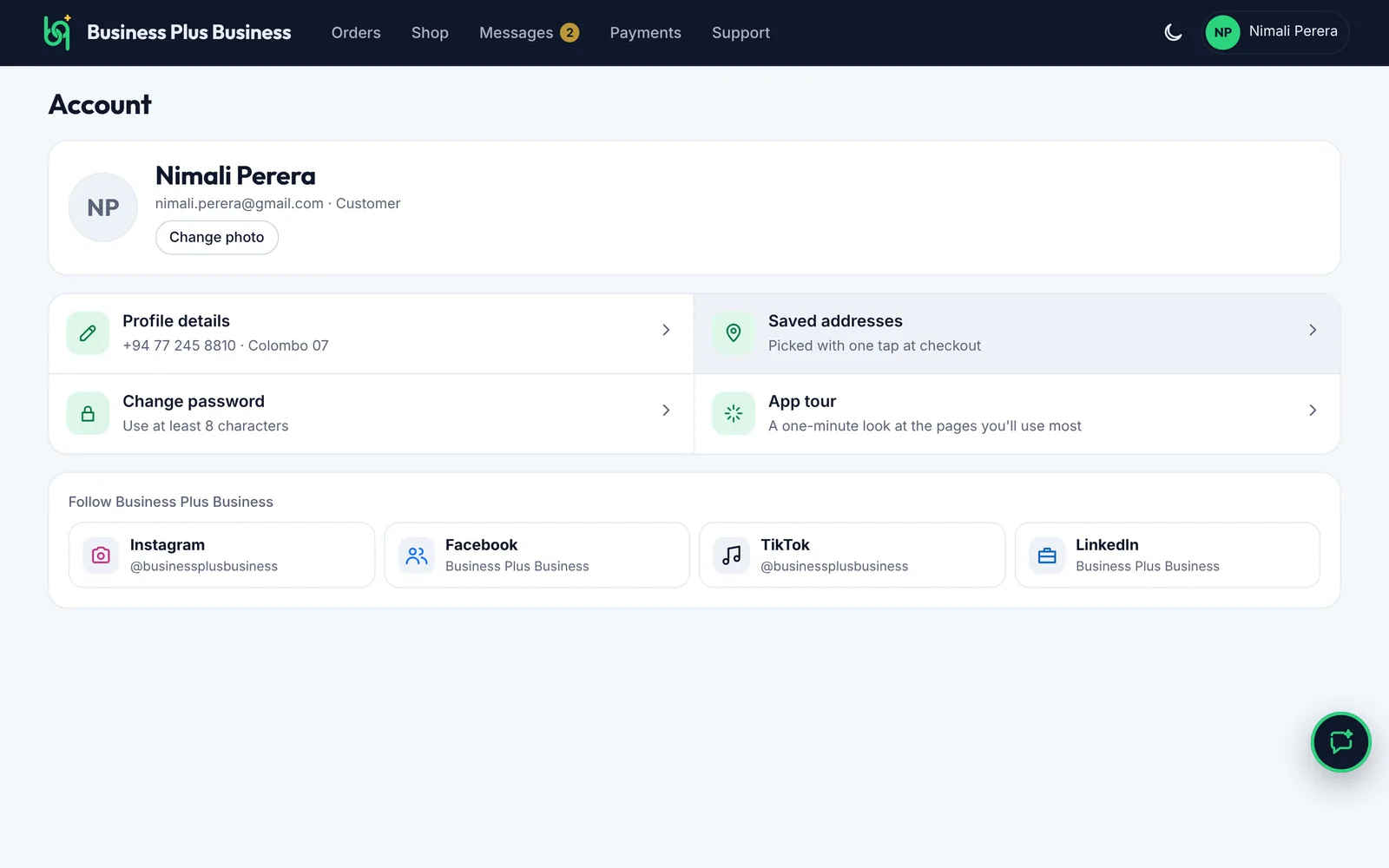Click the Change photo button
The width and height of the screenshot is (1389, 868).
point(217,238)
